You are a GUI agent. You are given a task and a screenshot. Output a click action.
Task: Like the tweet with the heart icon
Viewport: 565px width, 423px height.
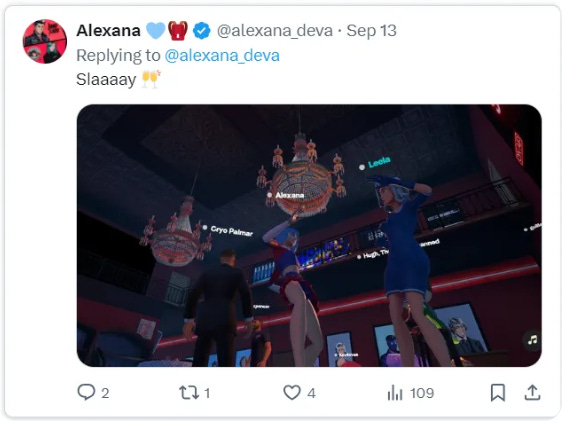pyautogui.click(x=292, y=392)
